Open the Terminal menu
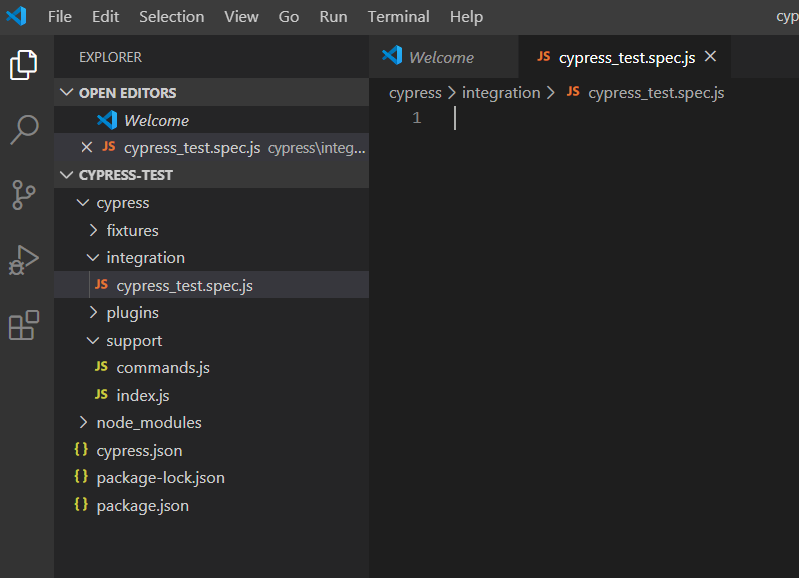The width and height of the screenshot is (799, 578). tap(398, 17)
